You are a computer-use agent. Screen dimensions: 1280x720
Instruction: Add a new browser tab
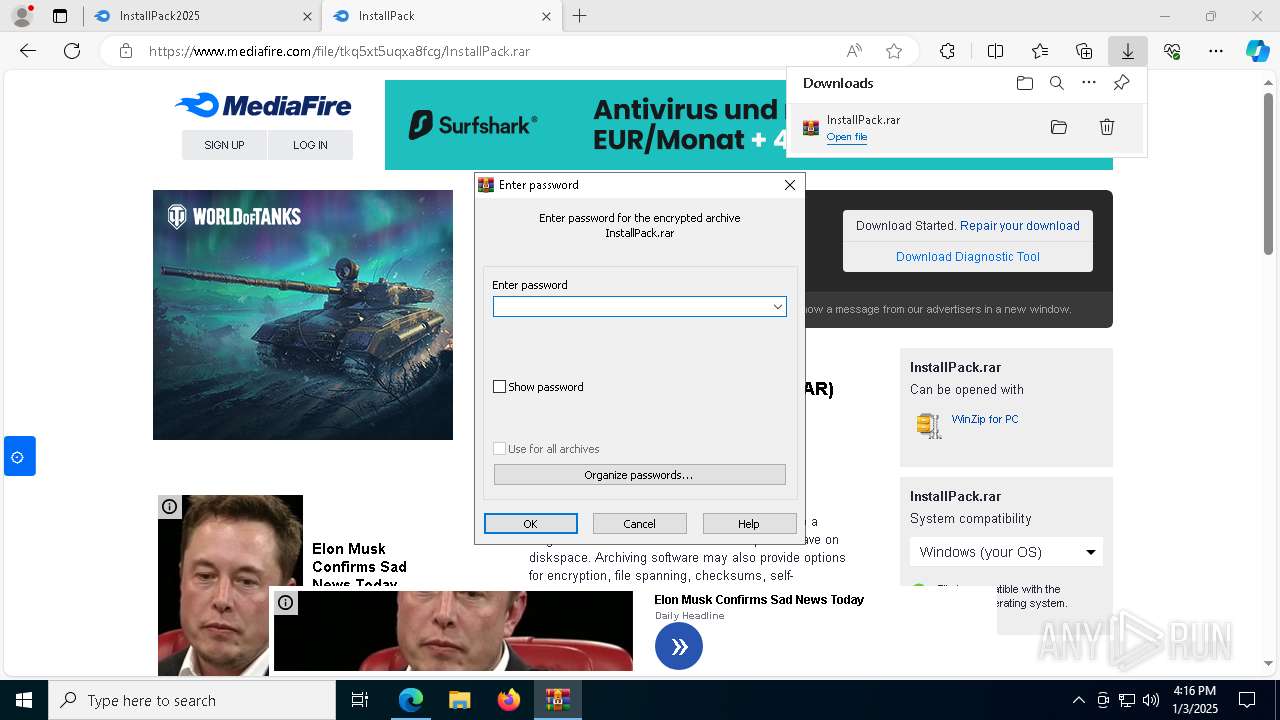click(x=579, y=16)
